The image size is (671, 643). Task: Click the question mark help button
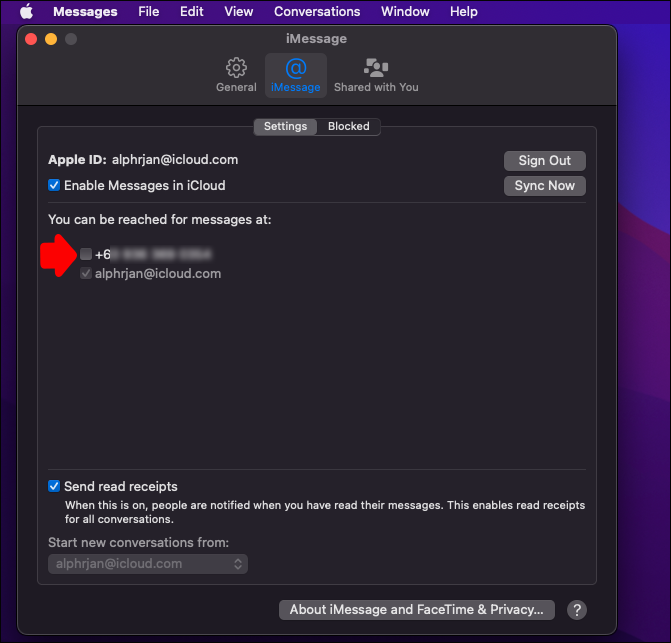pos(576,610)
